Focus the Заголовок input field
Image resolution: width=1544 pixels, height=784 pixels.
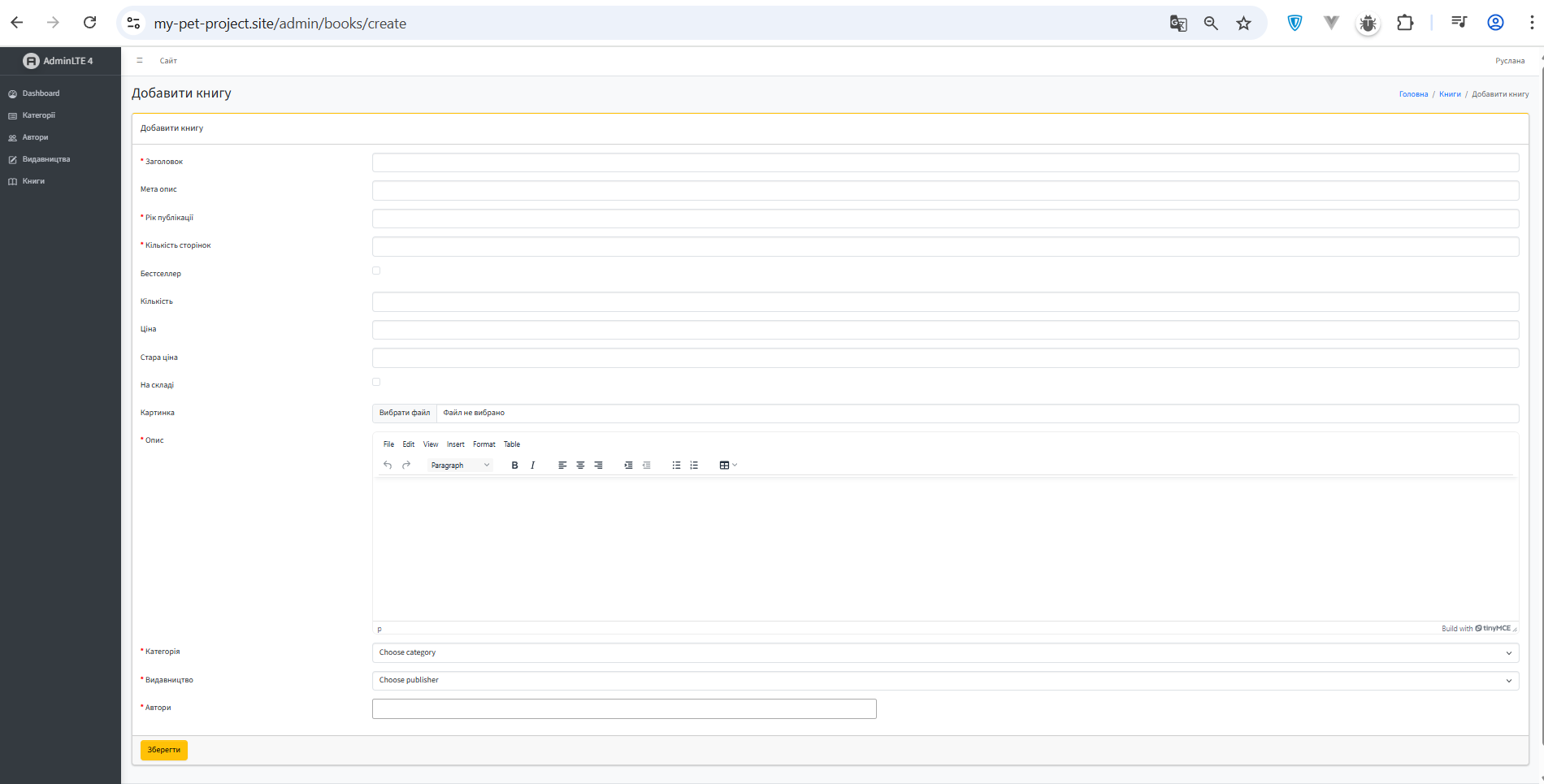click(945, 162)
